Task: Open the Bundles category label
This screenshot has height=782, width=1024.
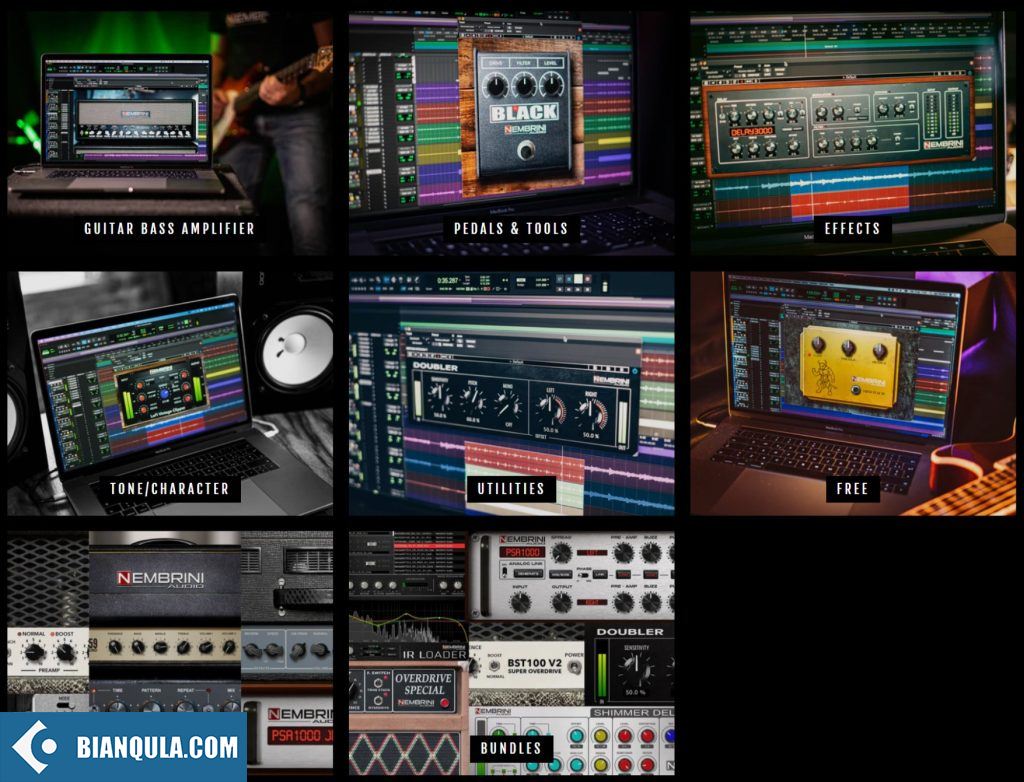Action: point(511,748)
